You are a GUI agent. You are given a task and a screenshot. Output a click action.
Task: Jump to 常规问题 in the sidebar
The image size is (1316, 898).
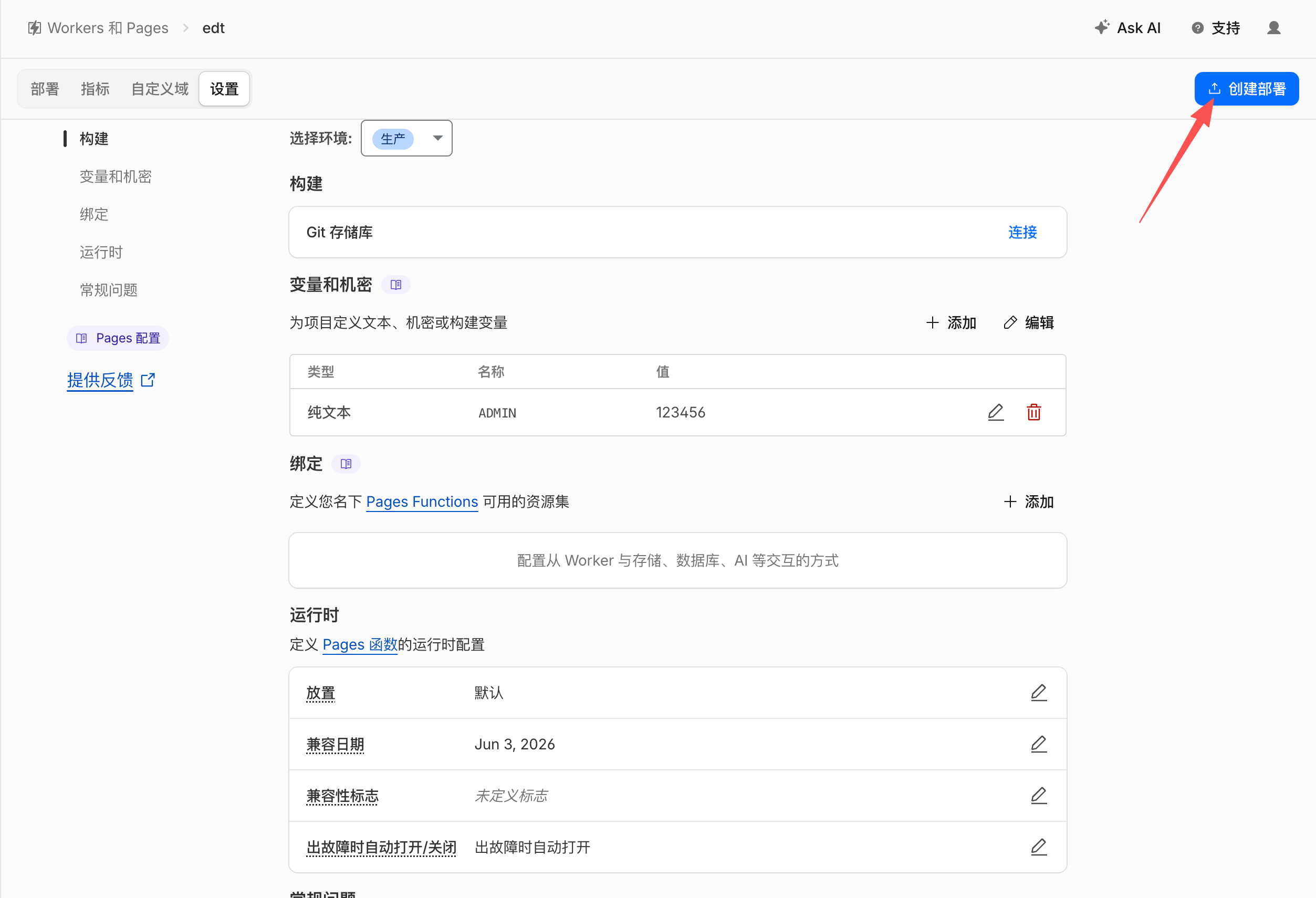pyautogui.click(x=109, y=290)
